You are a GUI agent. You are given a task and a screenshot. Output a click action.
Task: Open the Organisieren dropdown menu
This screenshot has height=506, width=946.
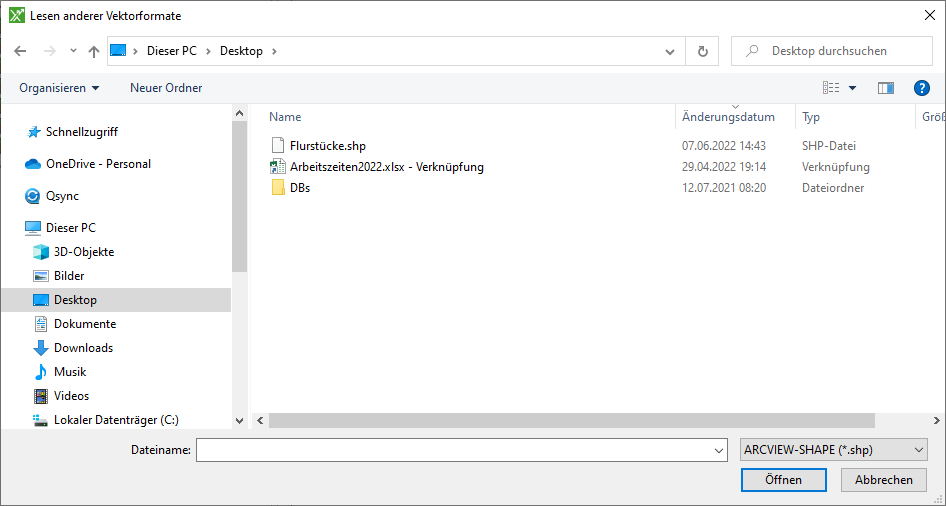[59, 88]
